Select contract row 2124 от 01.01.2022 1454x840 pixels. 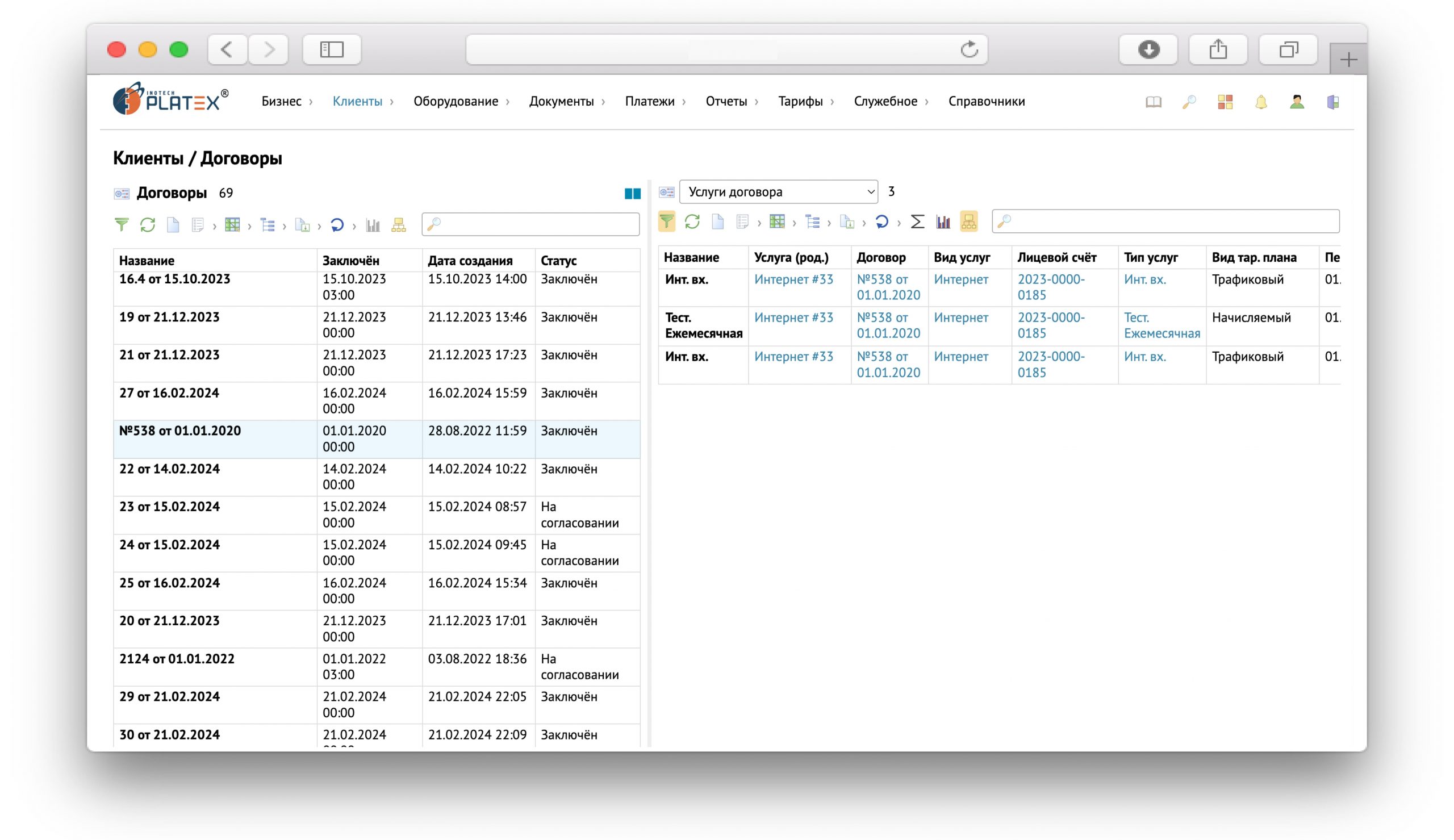coord(377,667)
